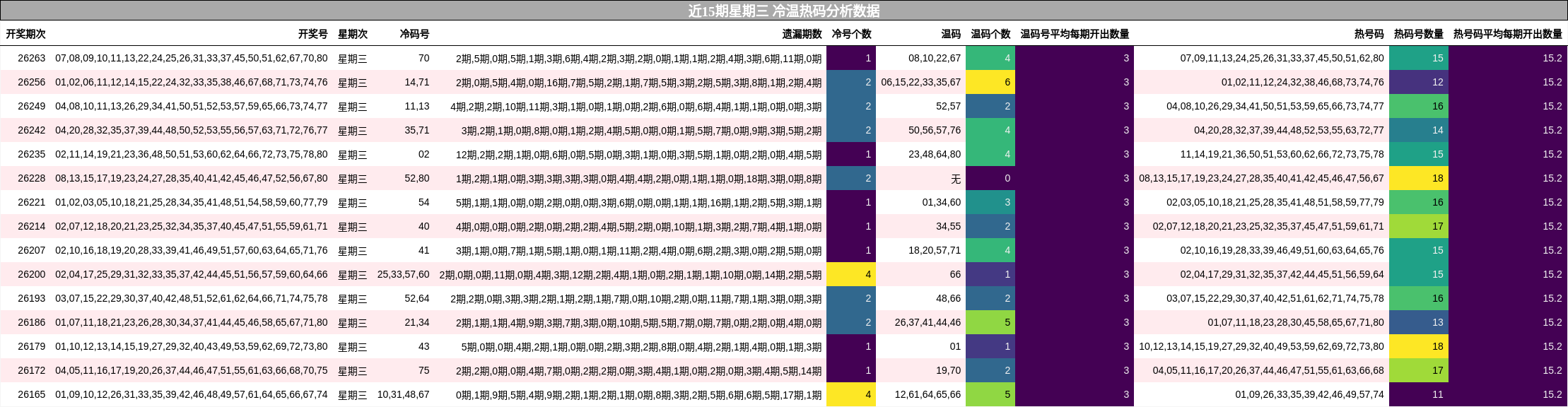The image size is (1568, 407).
Task: Select draw numbers starting 07,08,09,10,11,13
Action: point(192,58)
